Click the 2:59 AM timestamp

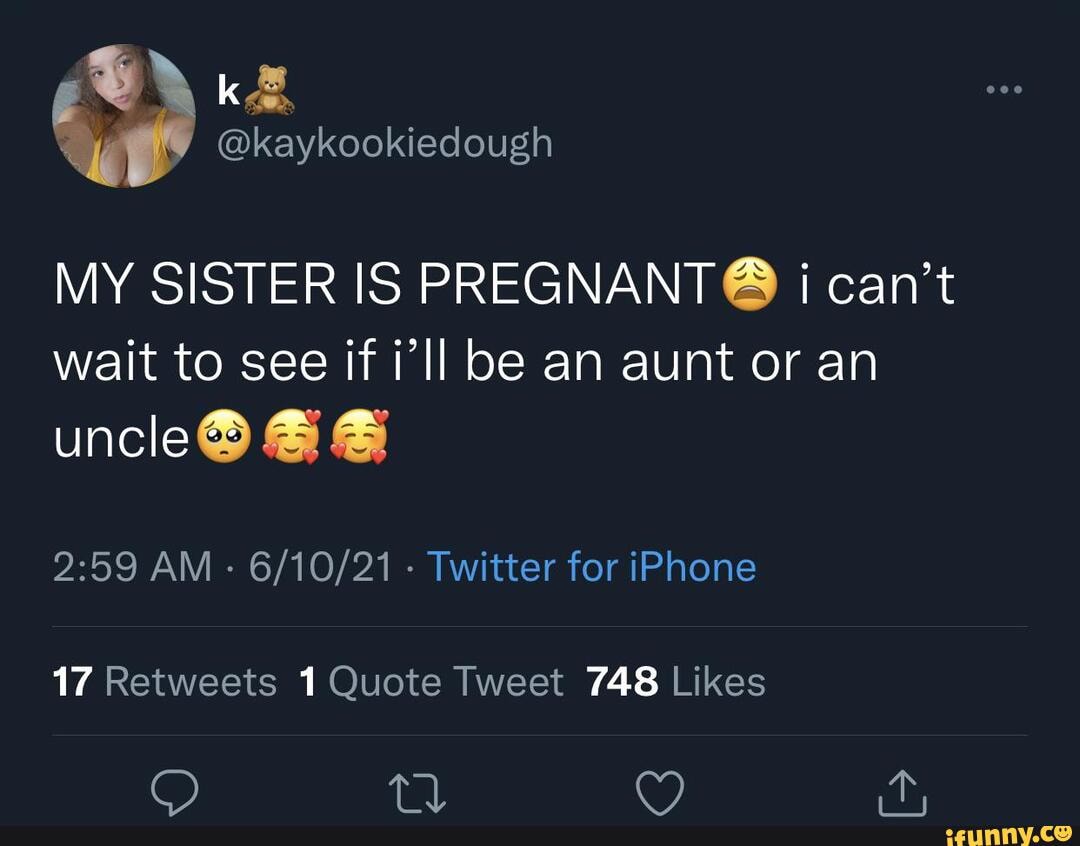coord(132,567)
